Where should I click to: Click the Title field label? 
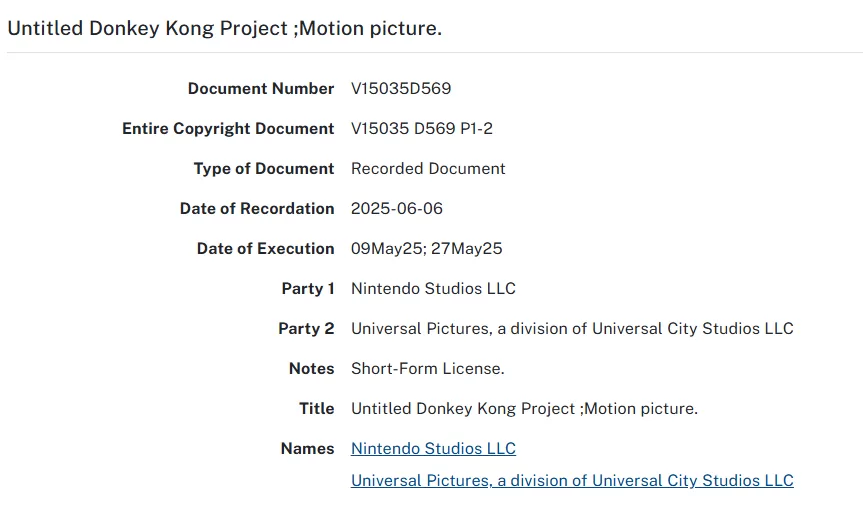click(316, 409)
